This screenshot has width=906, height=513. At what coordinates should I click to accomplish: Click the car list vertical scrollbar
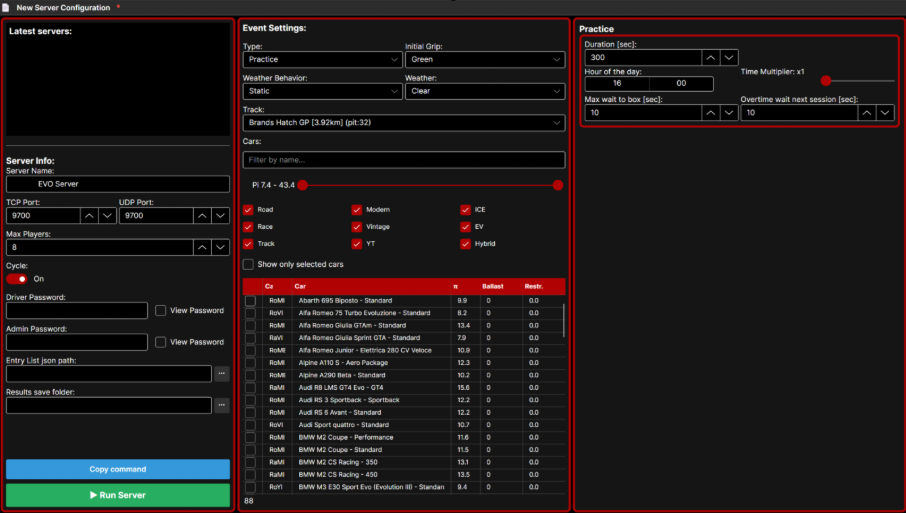pos(563,321)
